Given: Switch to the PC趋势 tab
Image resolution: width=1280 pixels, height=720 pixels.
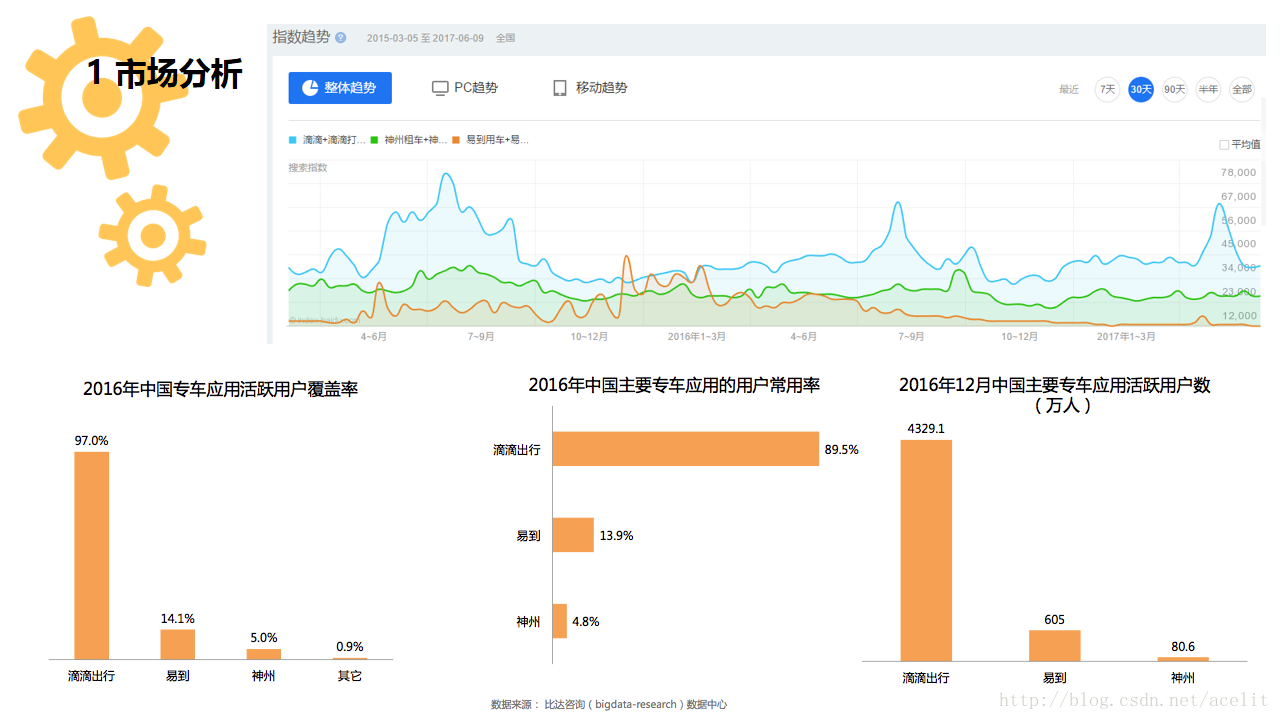Looking at the screenshot, I should (465, 88).
